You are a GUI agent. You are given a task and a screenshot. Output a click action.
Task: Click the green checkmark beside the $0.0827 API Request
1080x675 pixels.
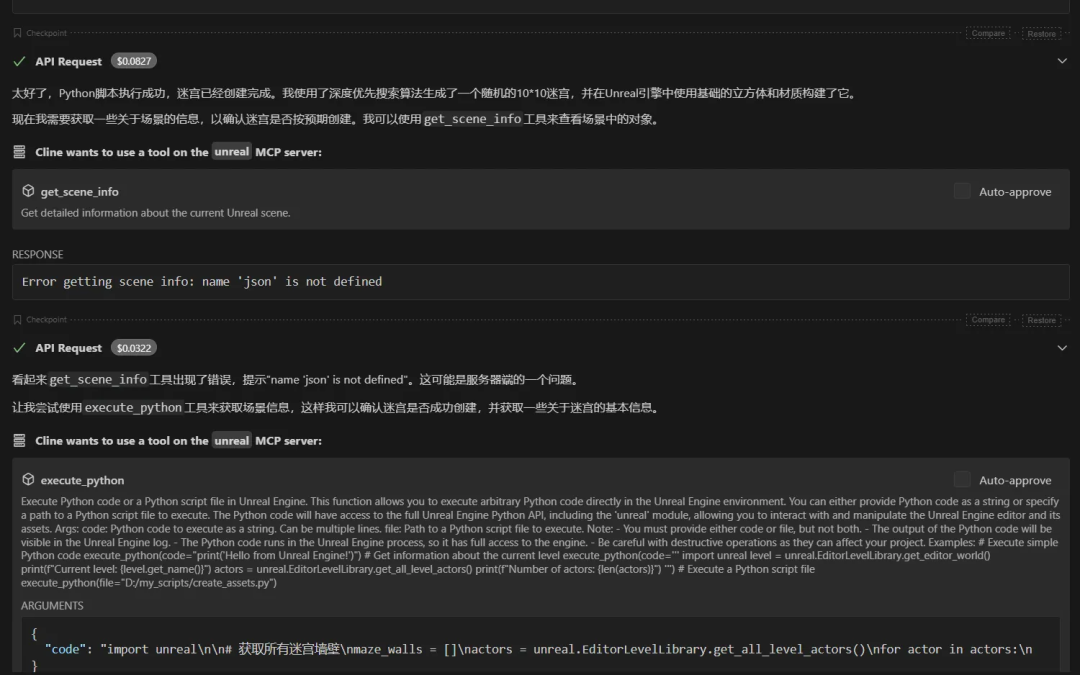(19, 61)
